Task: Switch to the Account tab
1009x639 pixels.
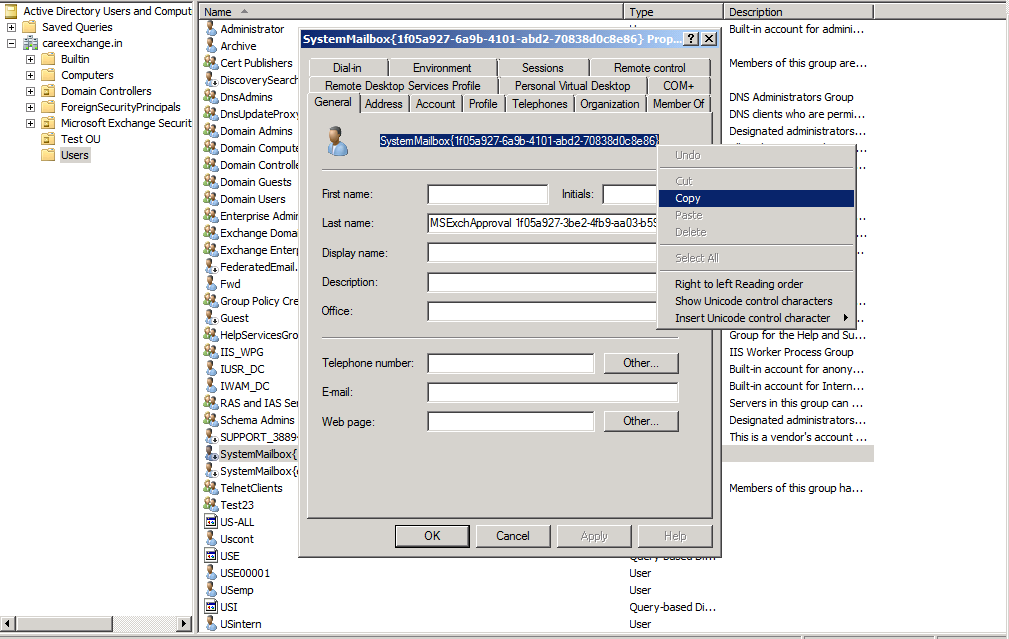Action: (436, 104)
